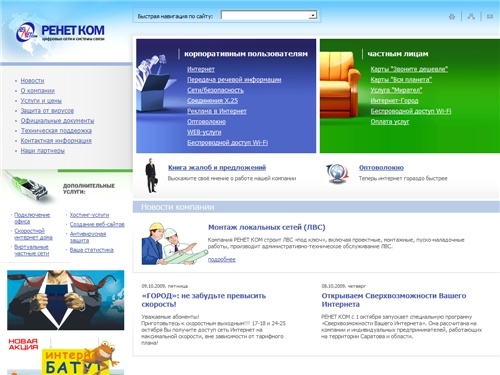500x375 pixels.
Task: Click Виртуальные частные сети link
Action: 32,250
